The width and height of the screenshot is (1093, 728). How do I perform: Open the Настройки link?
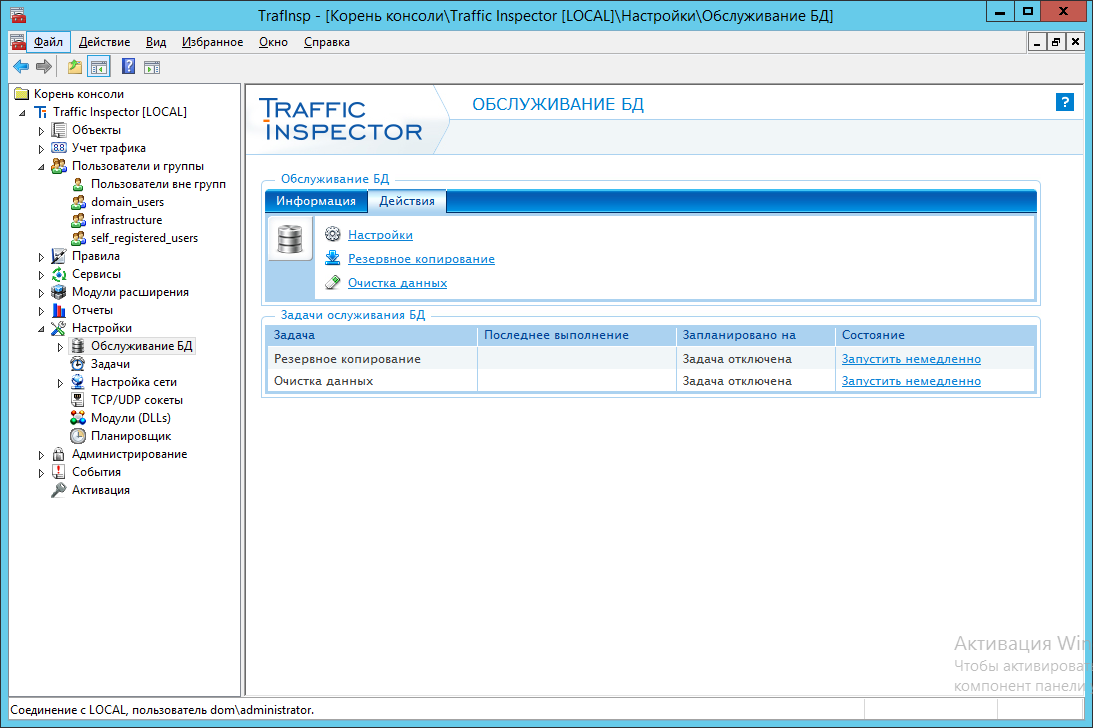click(381, 235)
